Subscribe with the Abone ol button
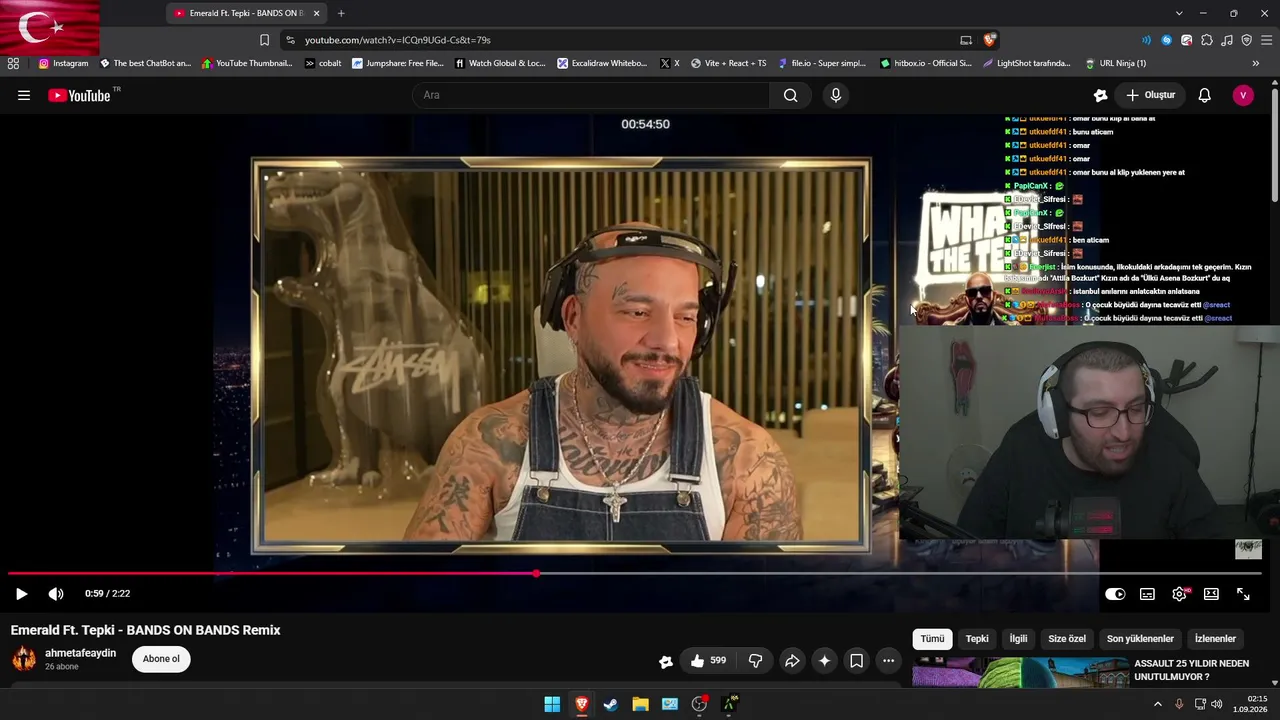The width and height of the screenshot is (1280, 720). [x=161, y=659]
